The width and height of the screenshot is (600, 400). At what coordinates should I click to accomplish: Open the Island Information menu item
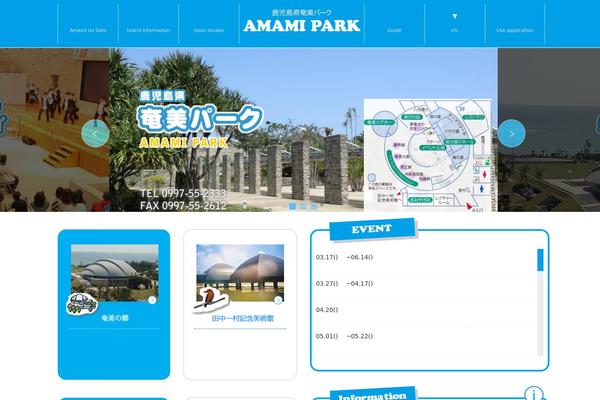point(148,30)
